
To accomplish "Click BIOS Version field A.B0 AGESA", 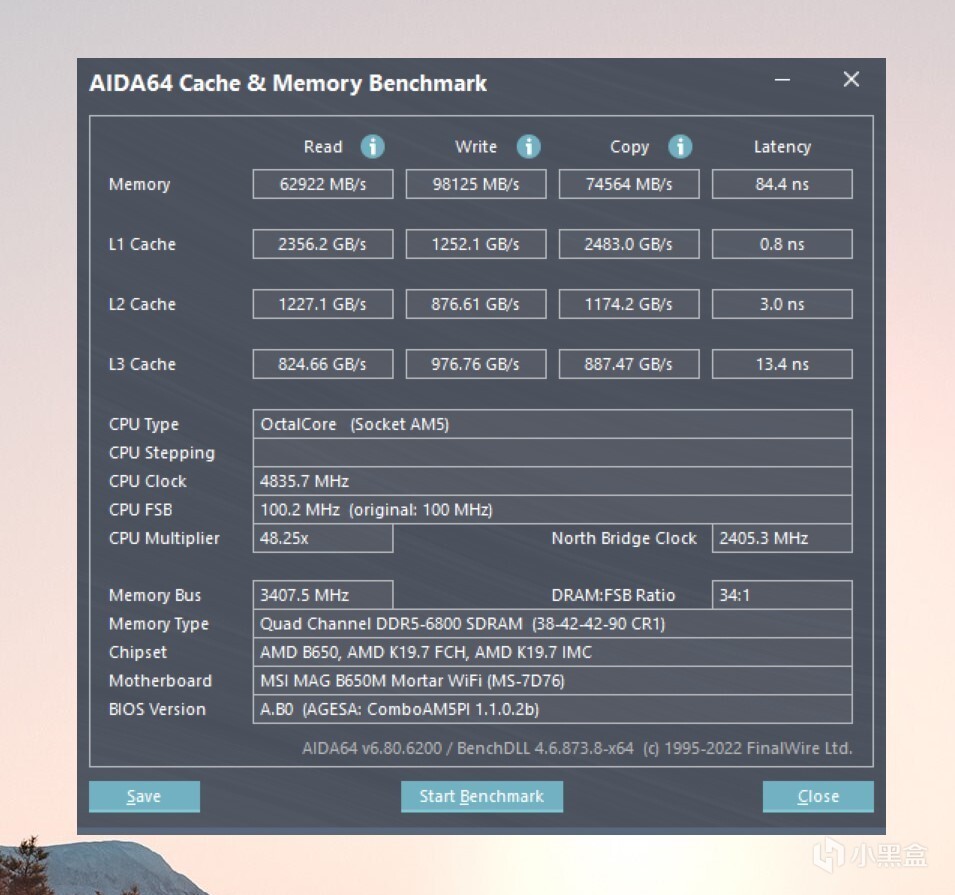I will tap(552, 710).
